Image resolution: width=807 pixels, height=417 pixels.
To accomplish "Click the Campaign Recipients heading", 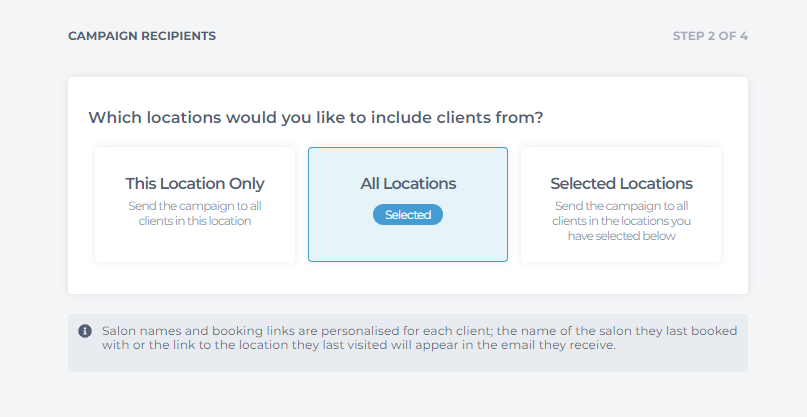I will coord(142,36).
